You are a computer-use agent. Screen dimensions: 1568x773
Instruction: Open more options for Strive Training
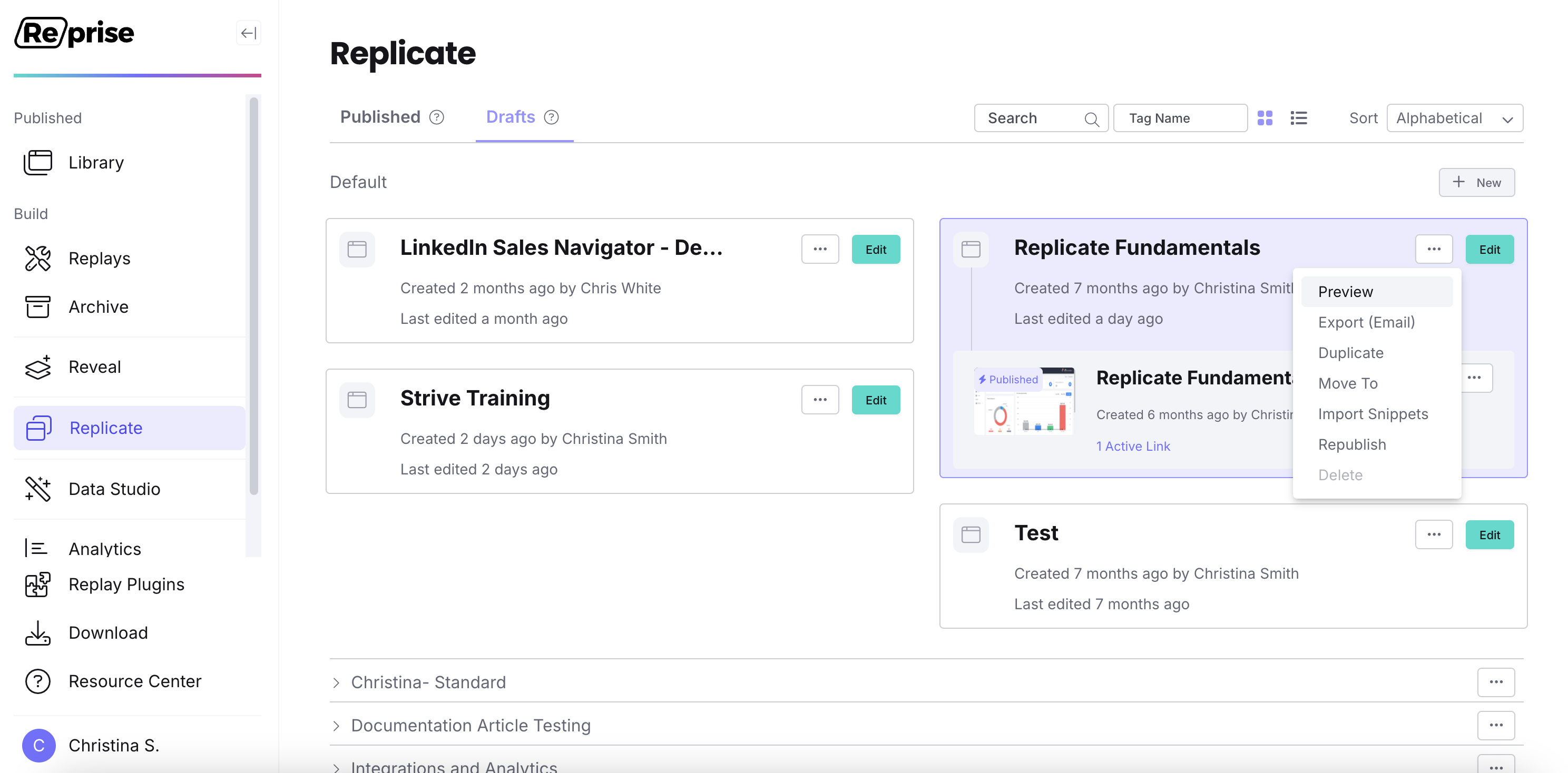coord(820,400)
